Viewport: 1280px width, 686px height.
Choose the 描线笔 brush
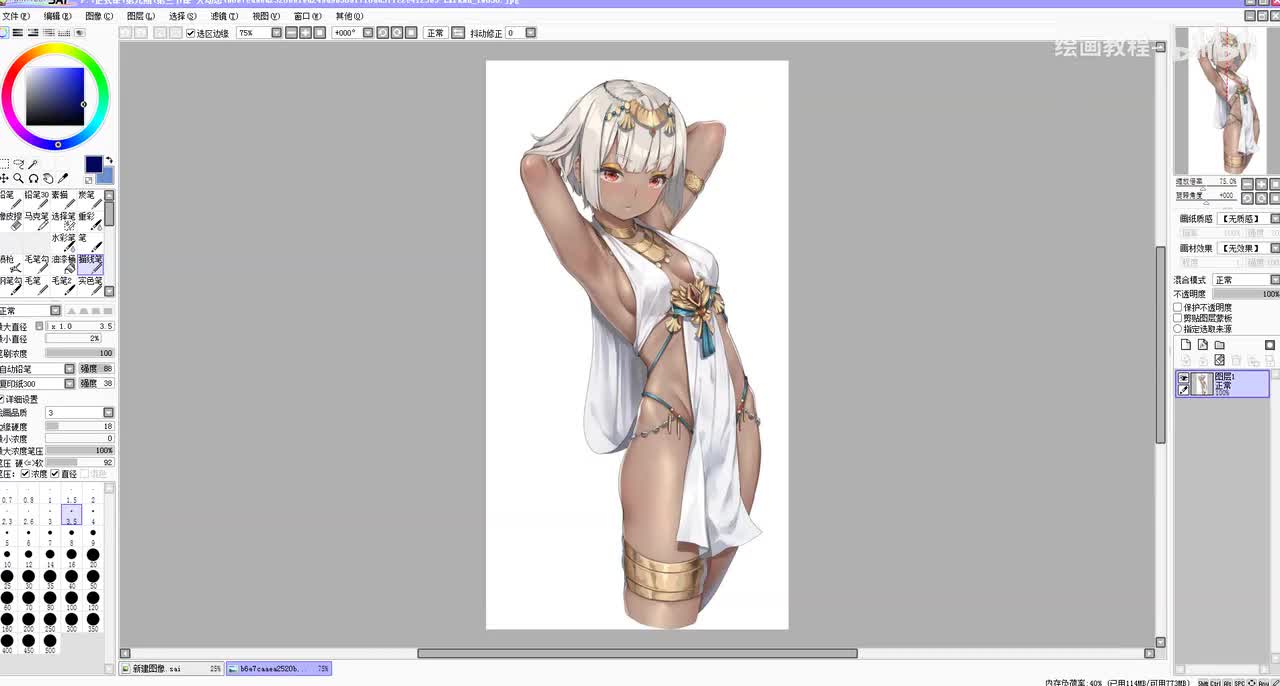[91, 265]
